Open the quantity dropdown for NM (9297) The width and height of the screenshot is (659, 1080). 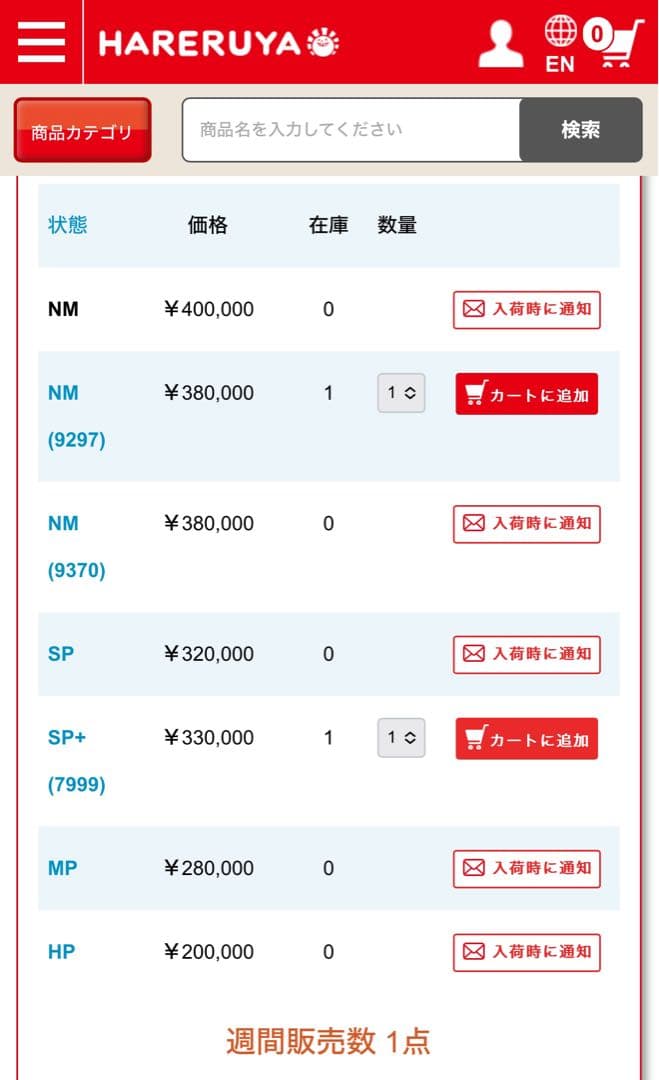[401, 393]
